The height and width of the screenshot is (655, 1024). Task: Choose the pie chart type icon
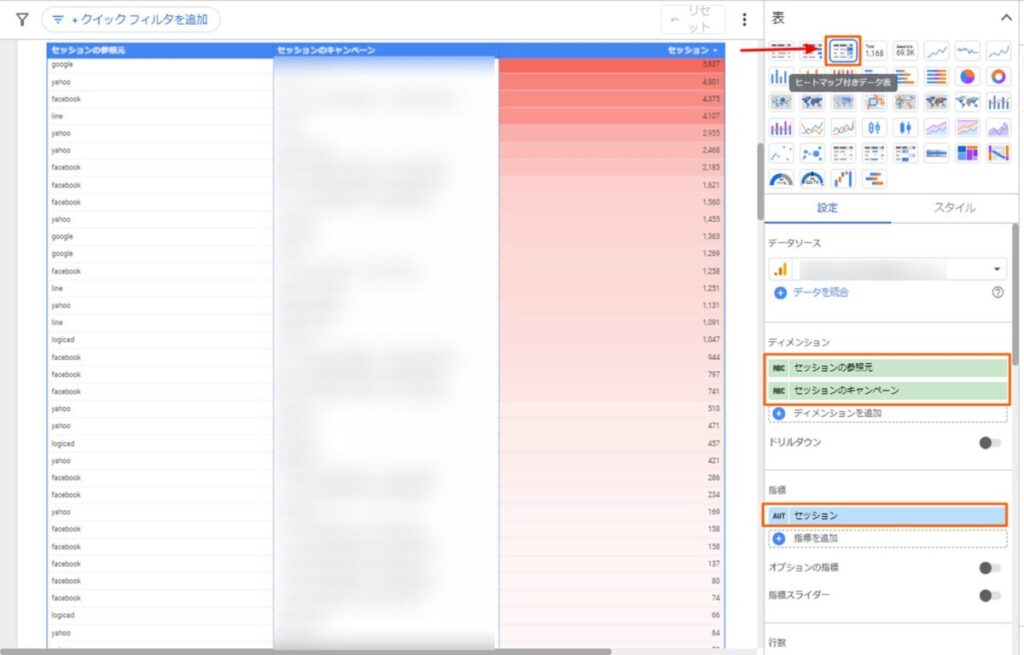(x=967, y=77)
